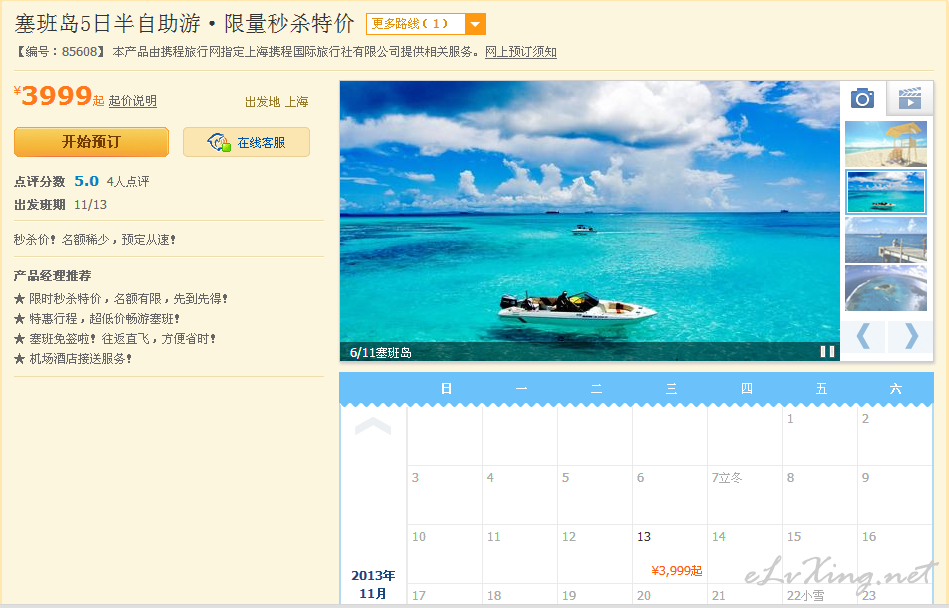Click the 5.0 rating score
Viewport: 949px width, 608px height.
87,181
